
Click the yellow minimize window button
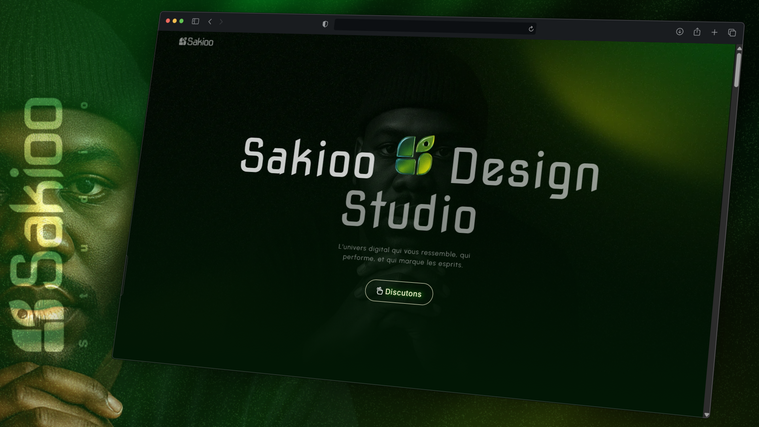pyautogui.click(x=174, y=21)
